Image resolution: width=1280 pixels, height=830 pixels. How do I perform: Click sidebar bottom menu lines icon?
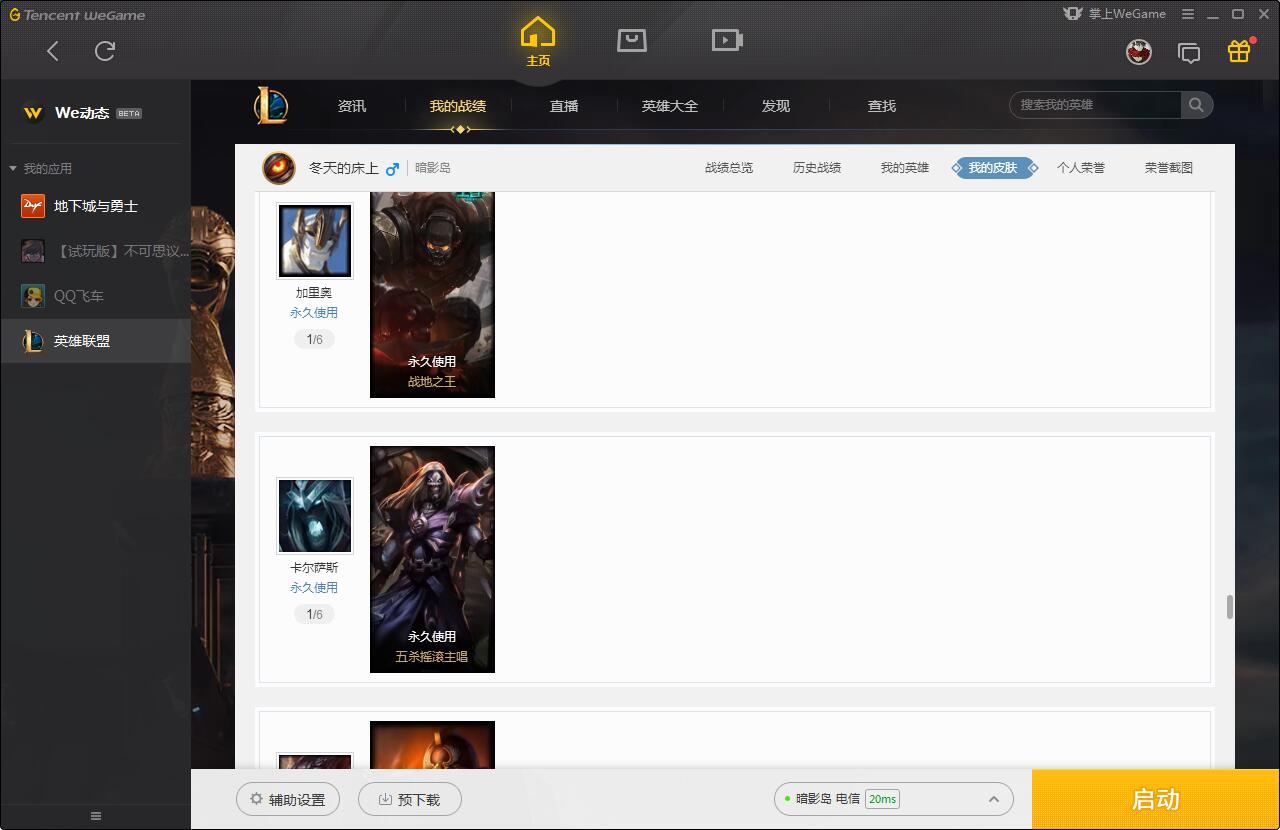pyautogui.click(x=96, y=816)
